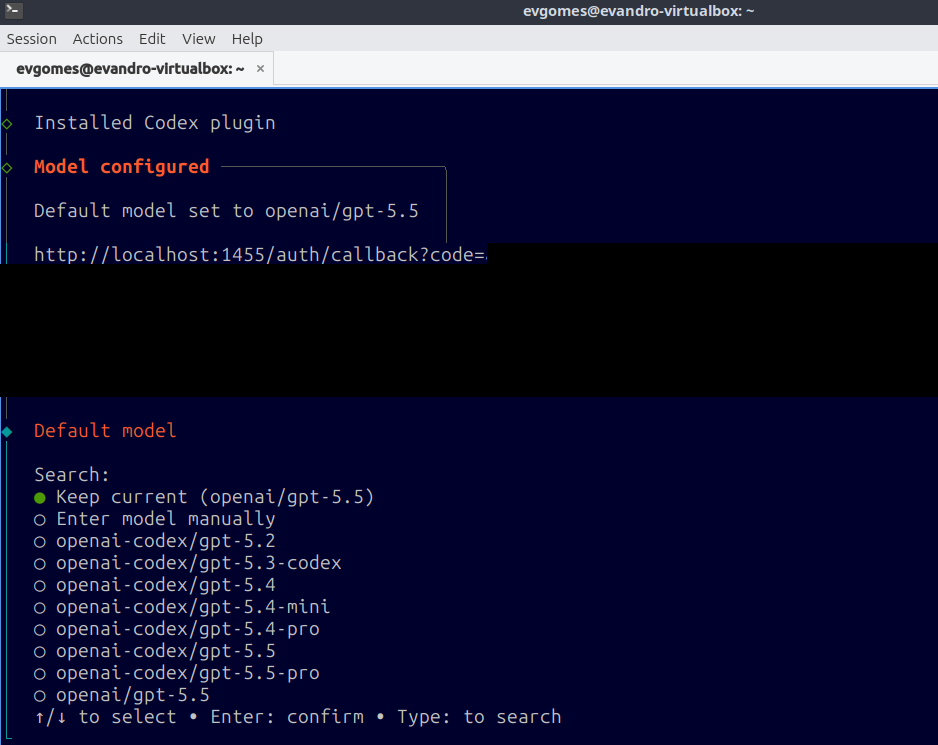
Task: Click the localhost:1455 auth callback URL
Action: (x=260, y=255)
